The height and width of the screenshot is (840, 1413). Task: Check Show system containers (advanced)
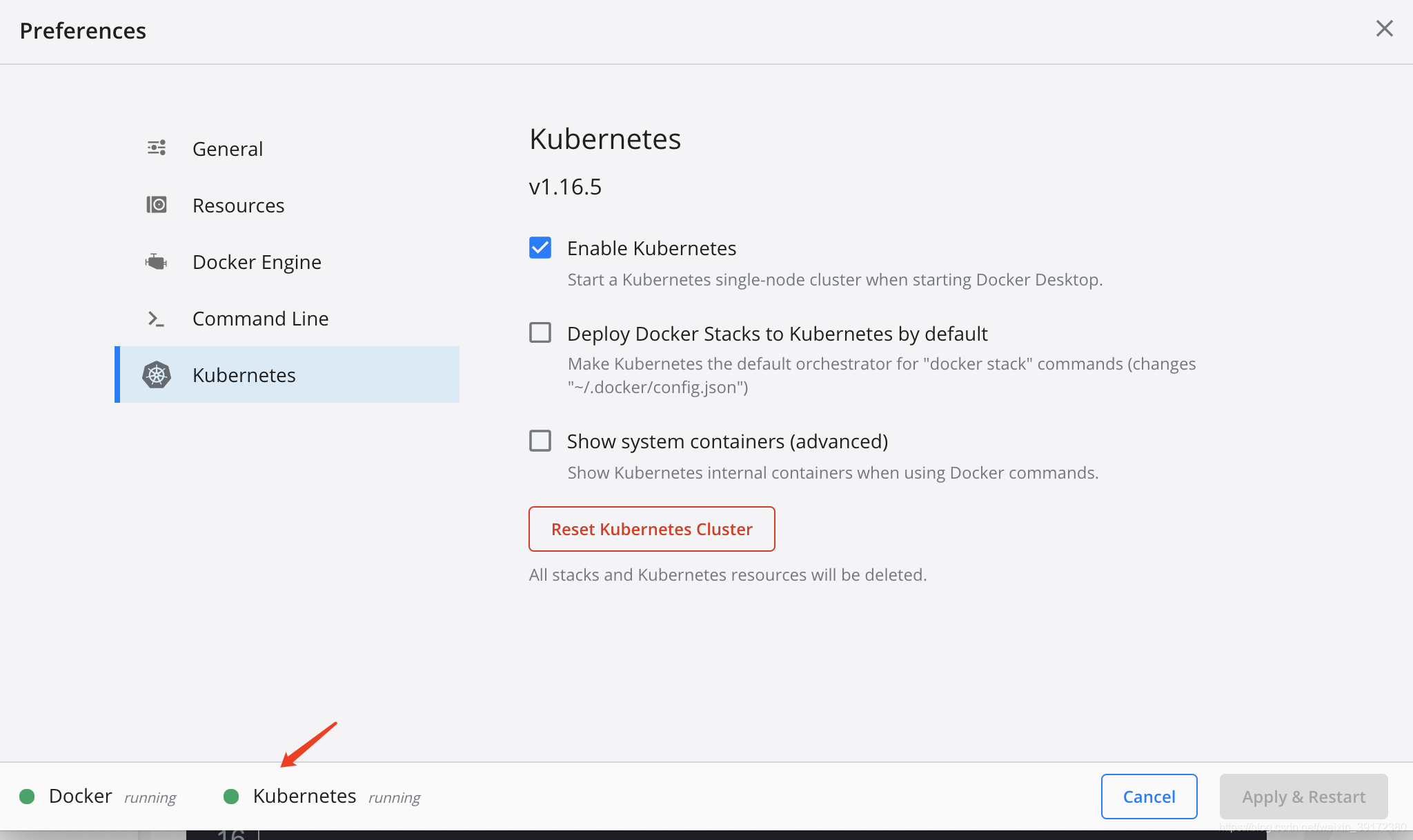coord(540,441)
